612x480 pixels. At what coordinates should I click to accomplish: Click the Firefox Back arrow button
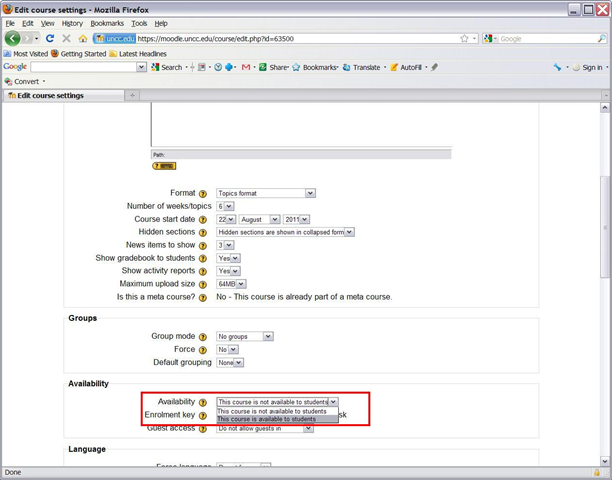click(x=13, y=38)
